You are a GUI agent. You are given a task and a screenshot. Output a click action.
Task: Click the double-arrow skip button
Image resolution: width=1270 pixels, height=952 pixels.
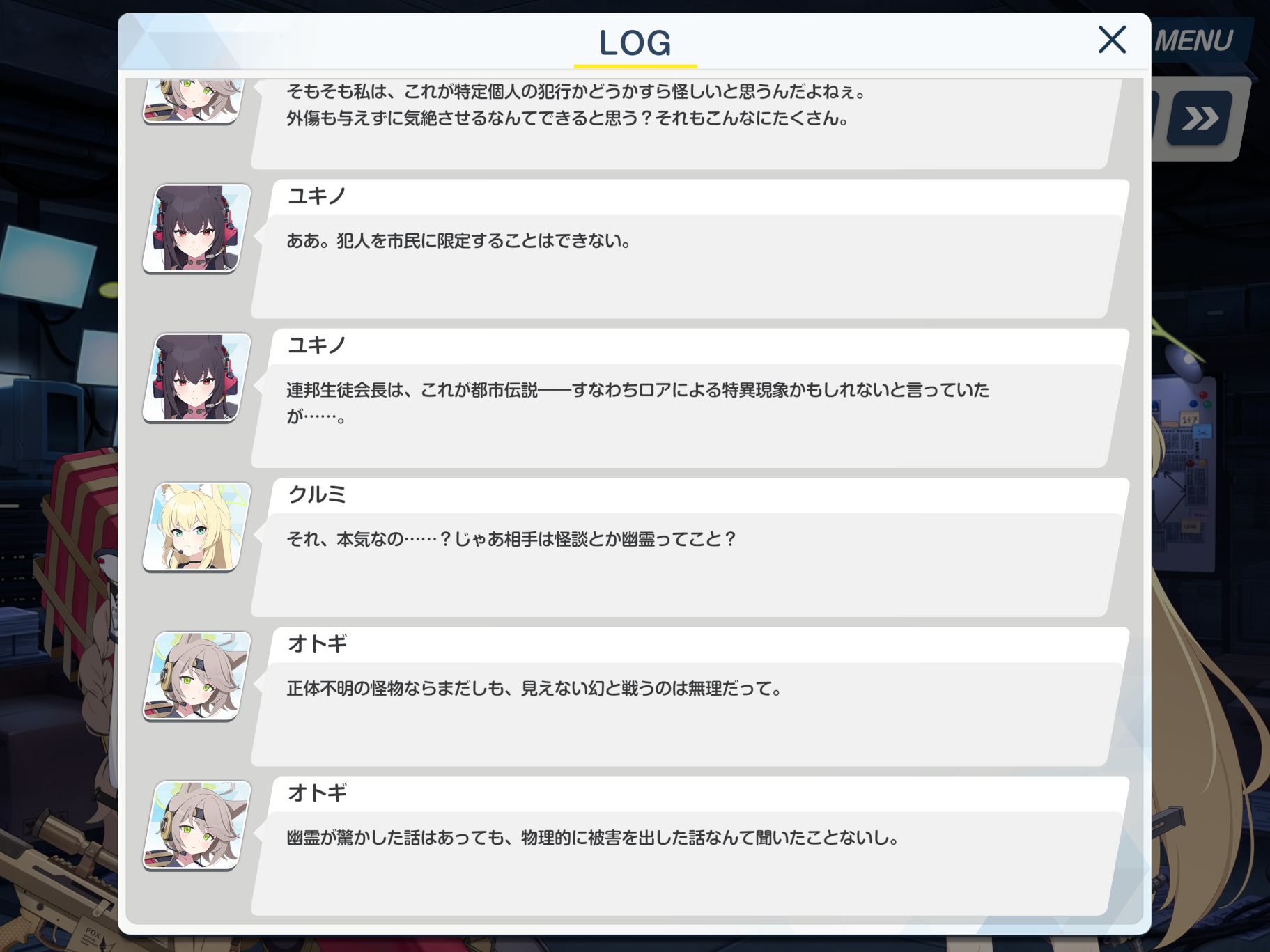pos(1200,118)
